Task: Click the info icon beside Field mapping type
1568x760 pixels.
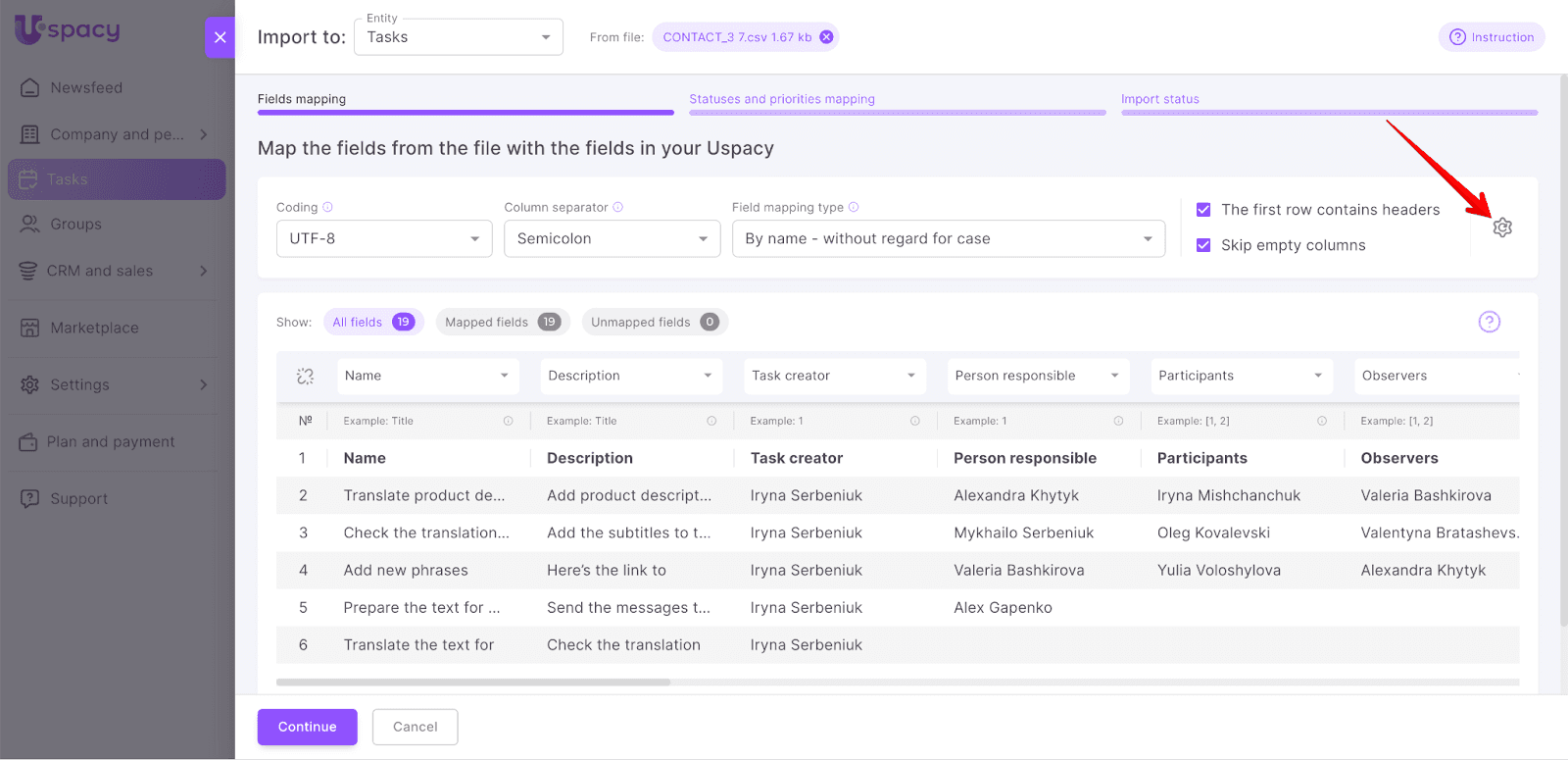Action: point(854,207)
